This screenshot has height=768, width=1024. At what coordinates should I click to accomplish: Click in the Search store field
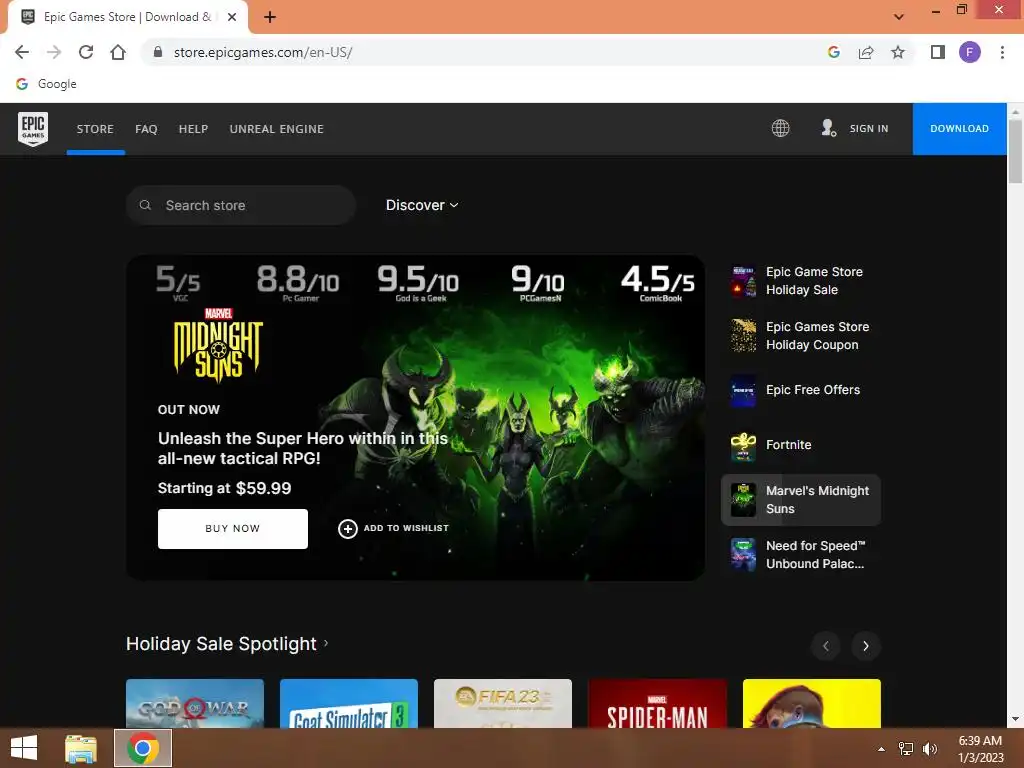tap(241, 205)
